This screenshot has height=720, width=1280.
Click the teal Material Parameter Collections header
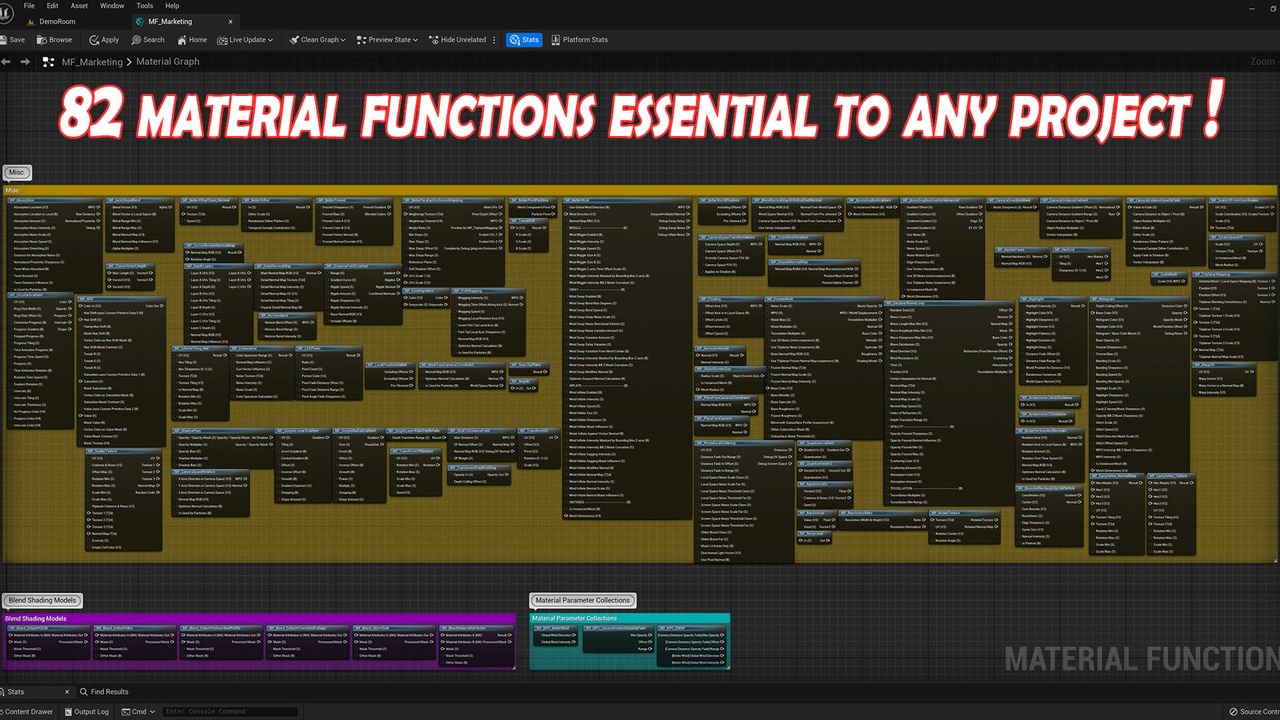(630, 618)
